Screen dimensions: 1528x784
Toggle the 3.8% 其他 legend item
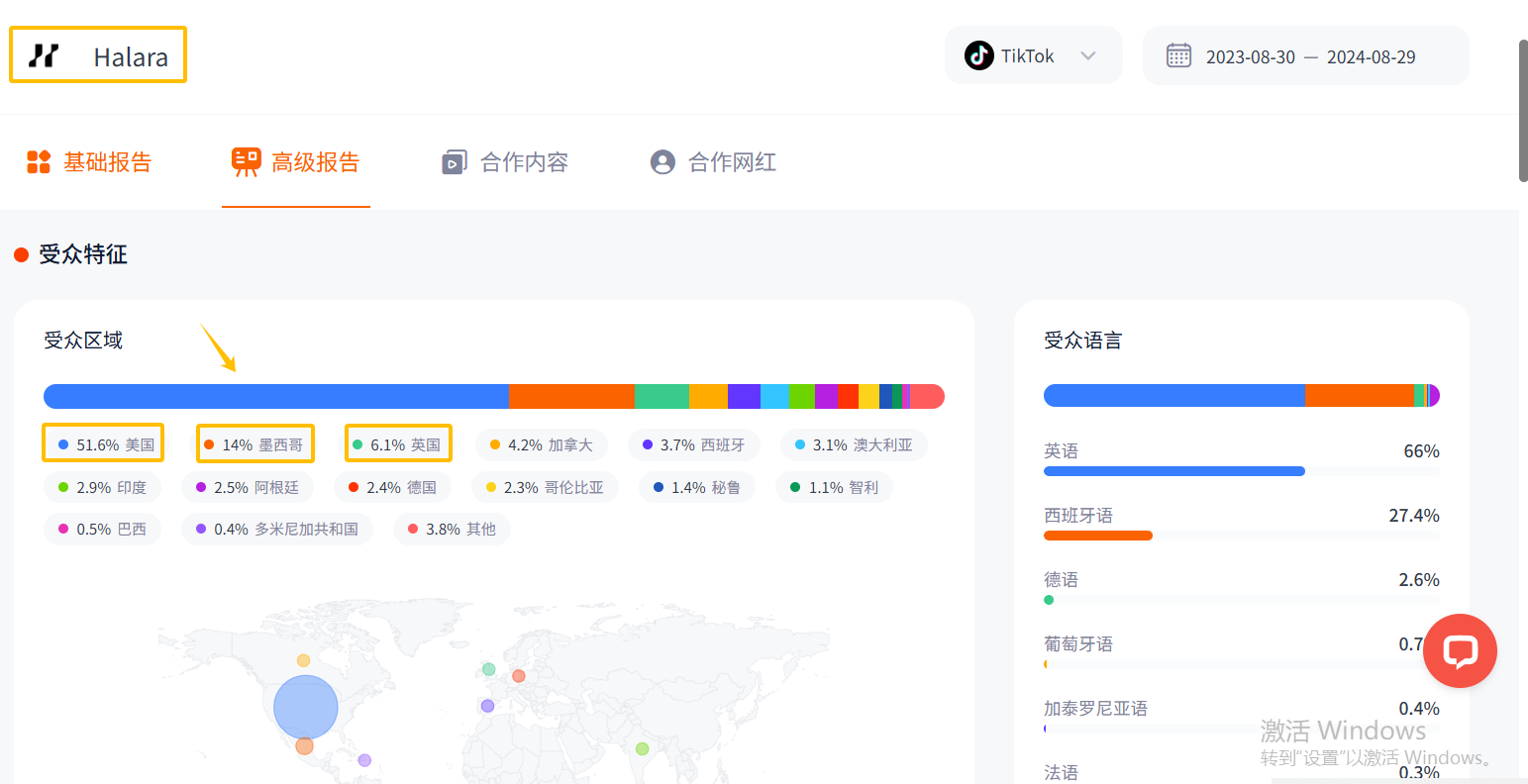point(452,530)
